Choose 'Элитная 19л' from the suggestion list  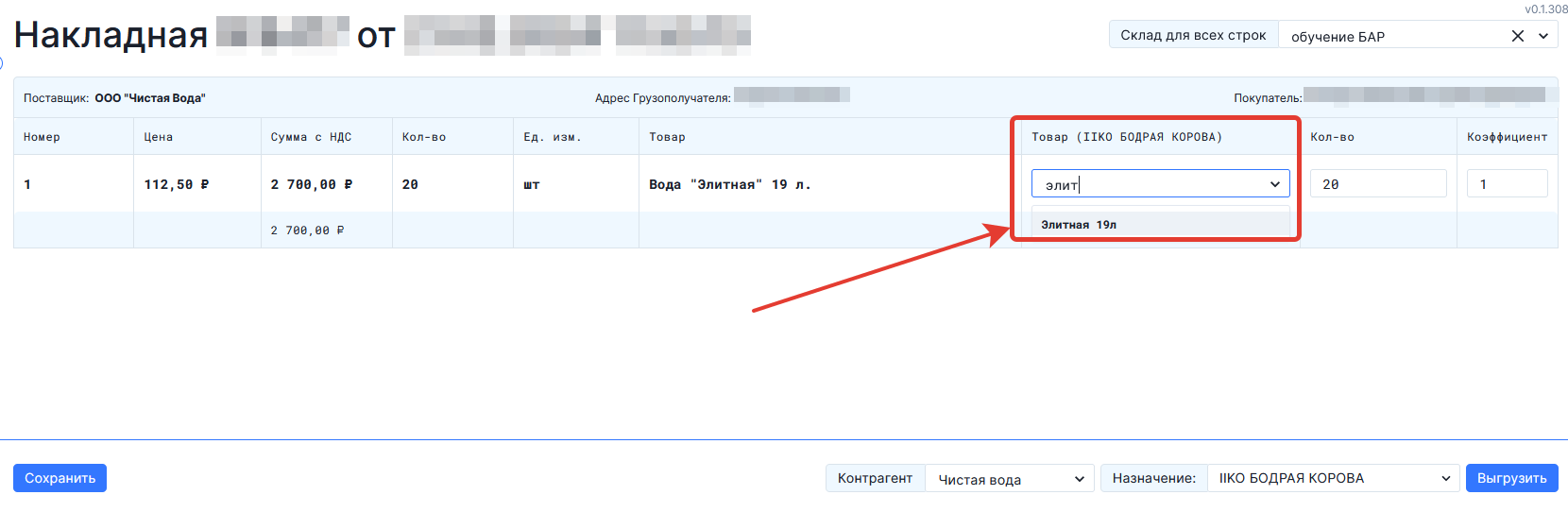[x=1079, y=225]
